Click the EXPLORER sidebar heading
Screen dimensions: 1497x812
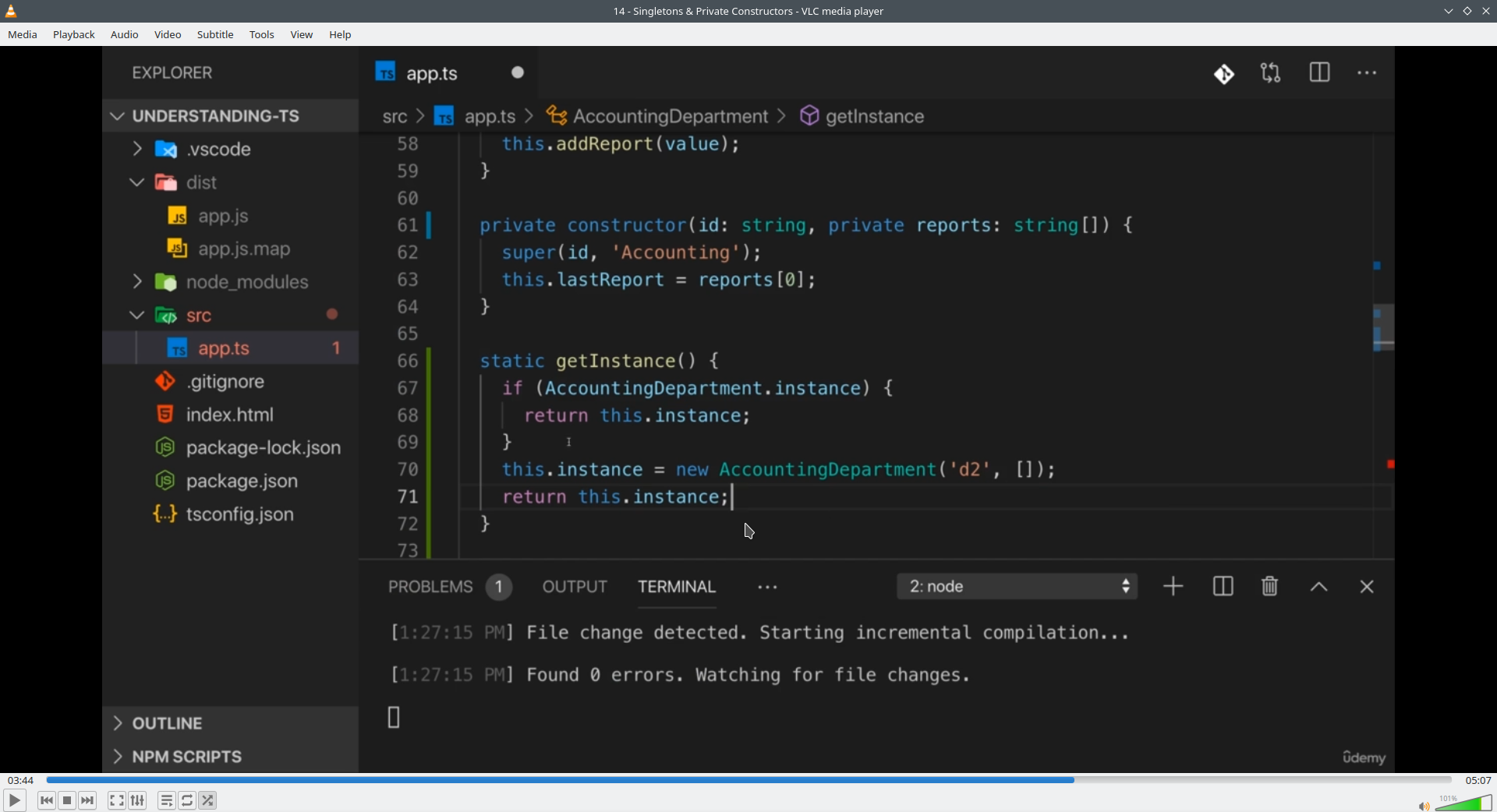coord(172,73)
